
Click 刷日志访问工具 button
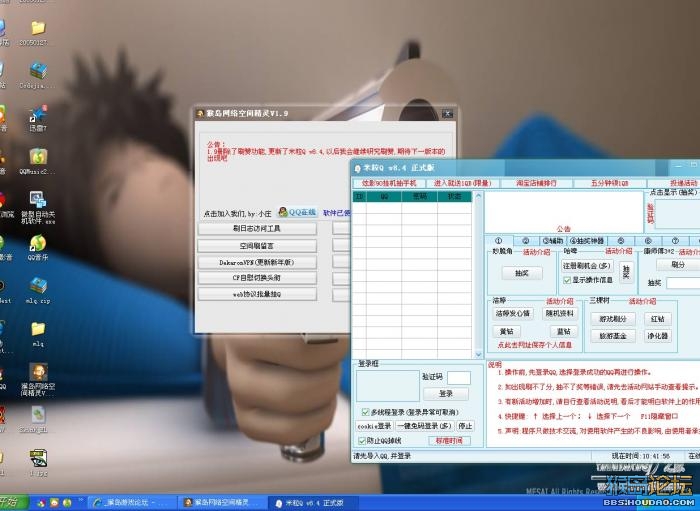(257, 228)
